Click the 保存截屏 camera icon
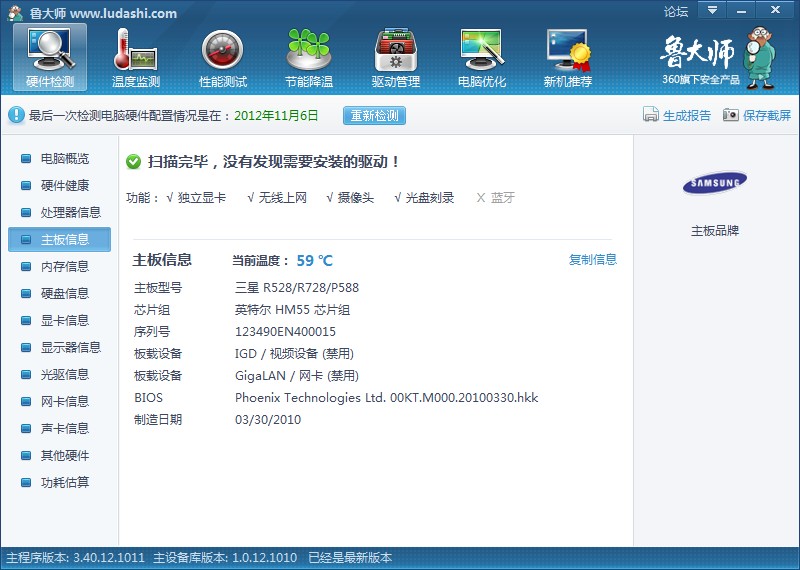The width and height of the screenshot is (800, 570). click(x=730, y=115)
